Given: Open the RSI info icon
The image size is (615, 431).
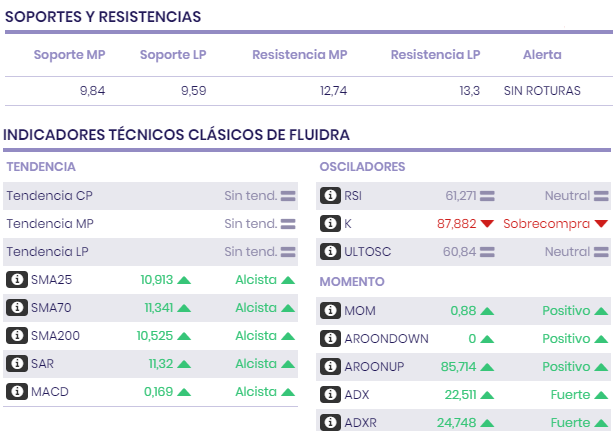Looking at the screenshot, I should point(329,196).
